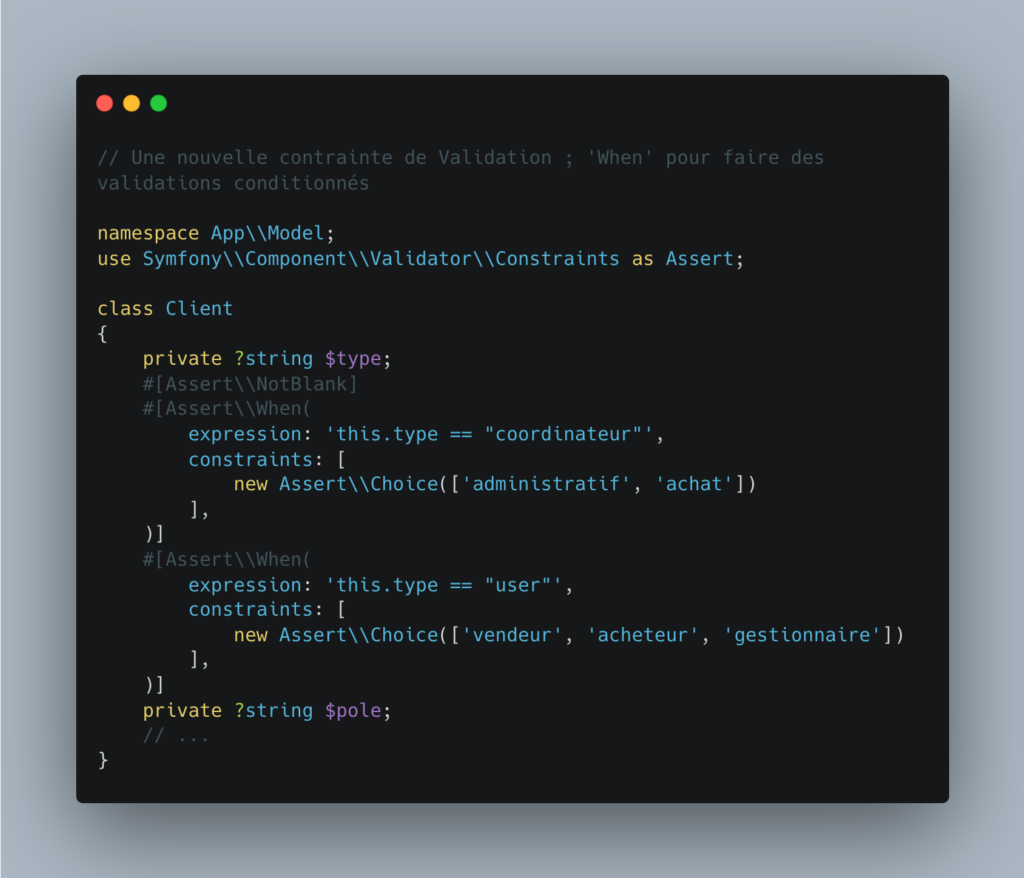Click the $type variable

coord(353,359)
